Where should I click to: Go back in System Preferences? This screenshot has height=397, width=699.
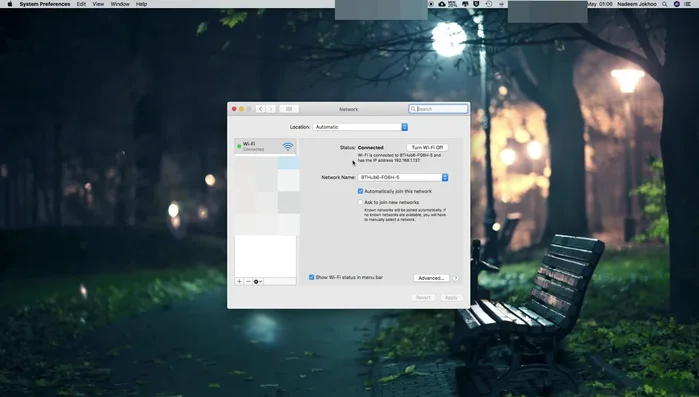[261, 109]
